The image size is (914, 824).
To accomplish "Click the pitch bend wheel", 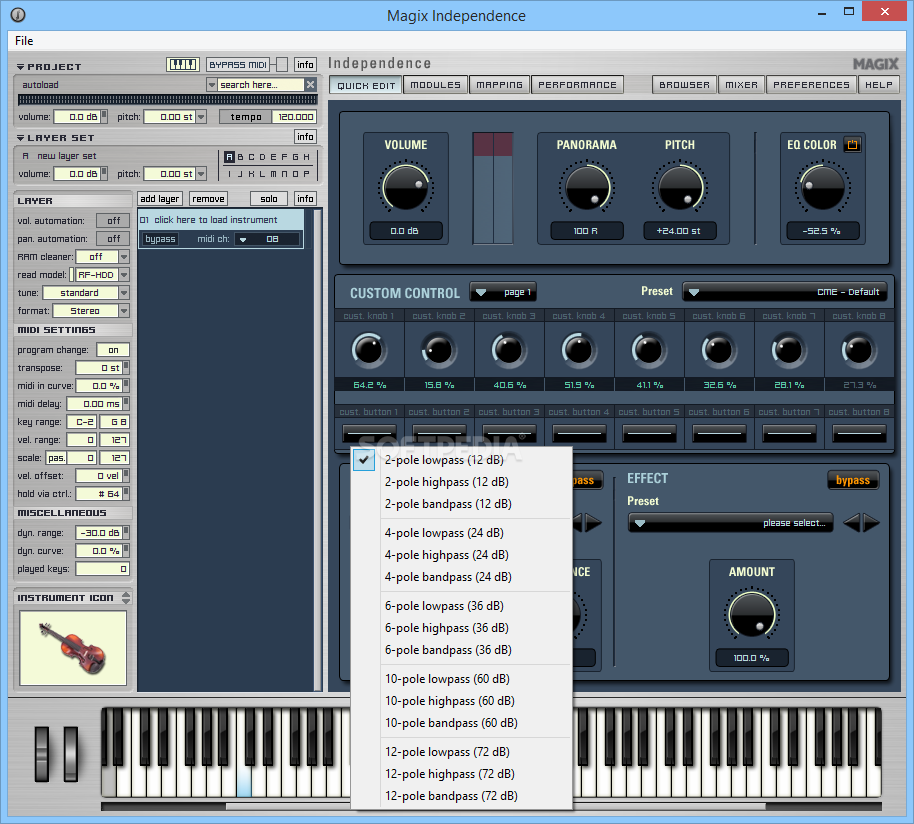I will pos(42,753).
